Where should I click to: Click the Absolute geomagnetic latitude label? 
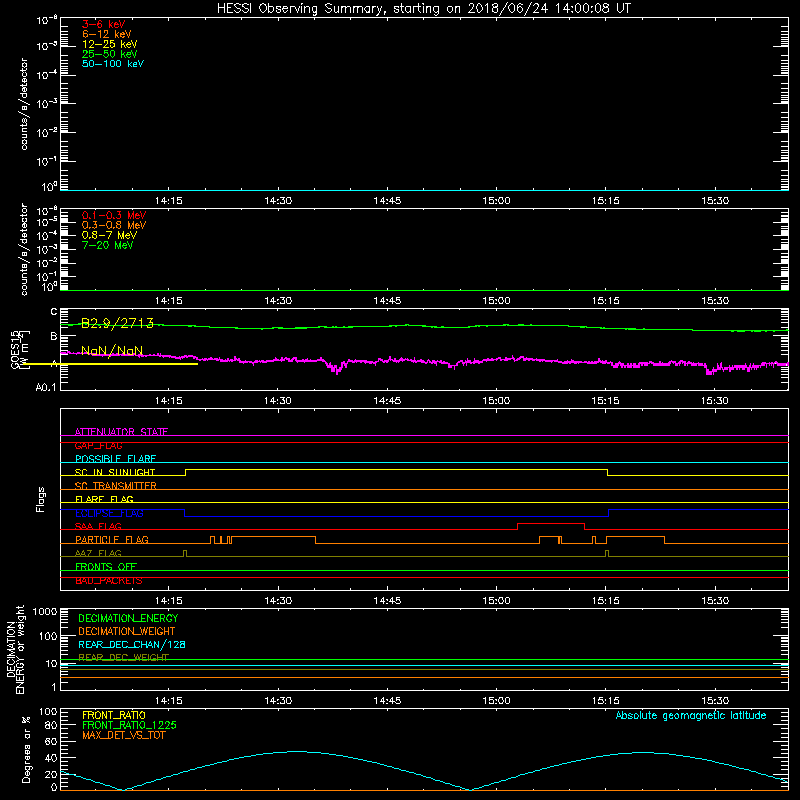click(691, 715)
